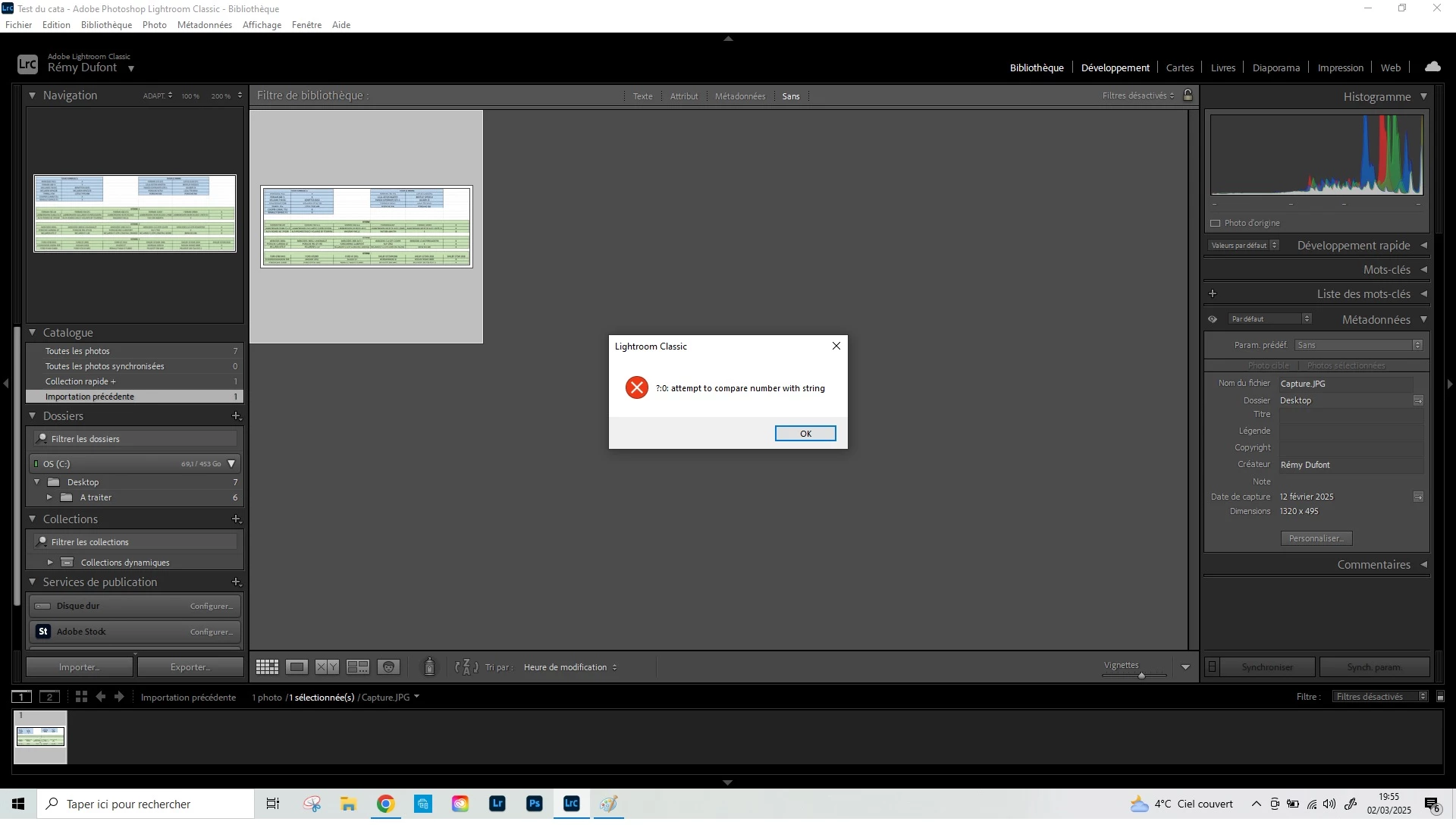Screen dimensions: 1456x831
Task: Select the Painter spray can tool
Action: pos(429,666)
